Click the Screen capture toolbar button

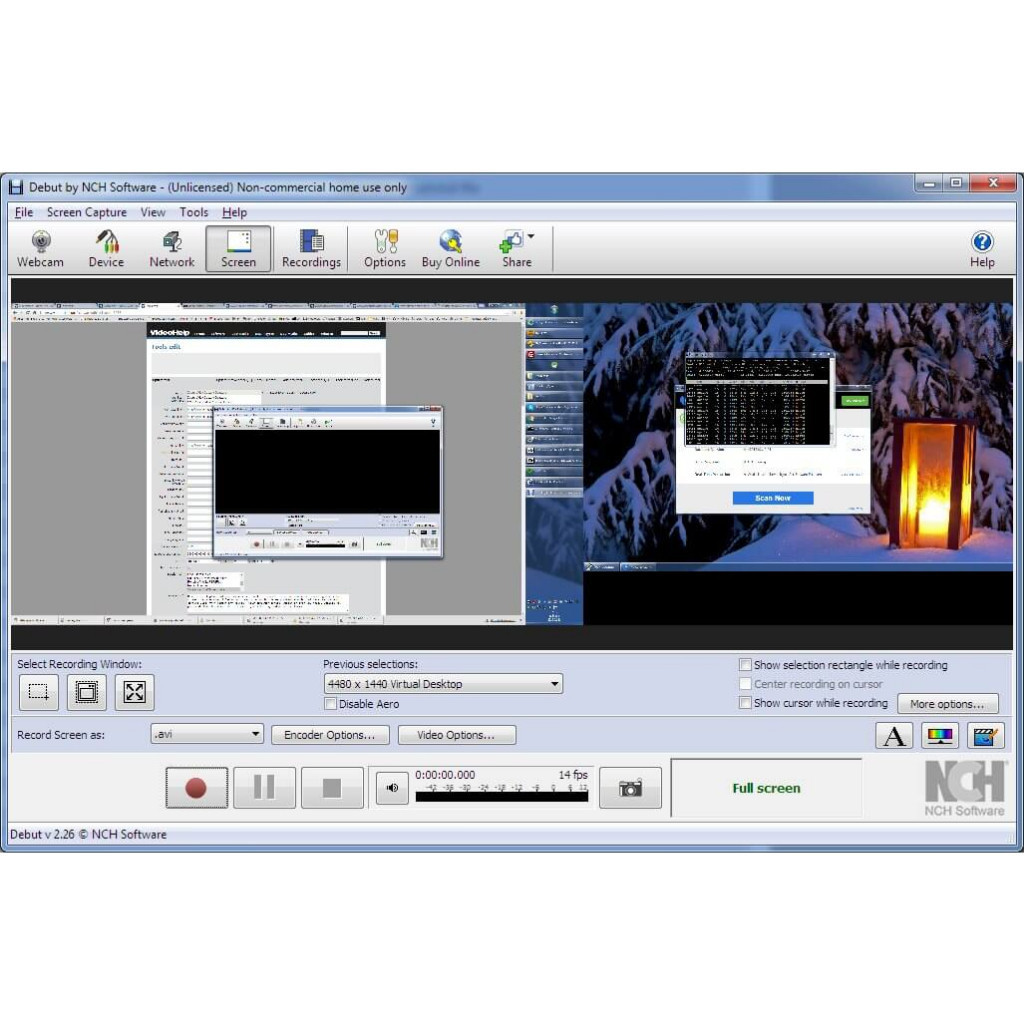[238, 248]
